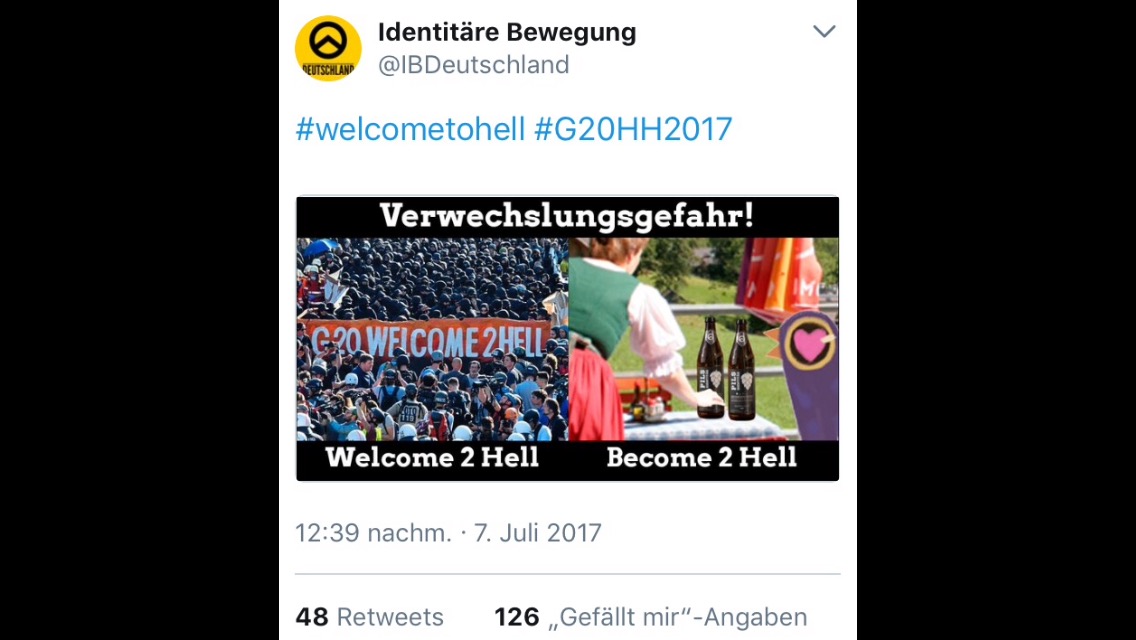The width and height of the screenshot is (1136, 640).
Task: Expand the tweet options chevron menu
Action: coord(824,31)
